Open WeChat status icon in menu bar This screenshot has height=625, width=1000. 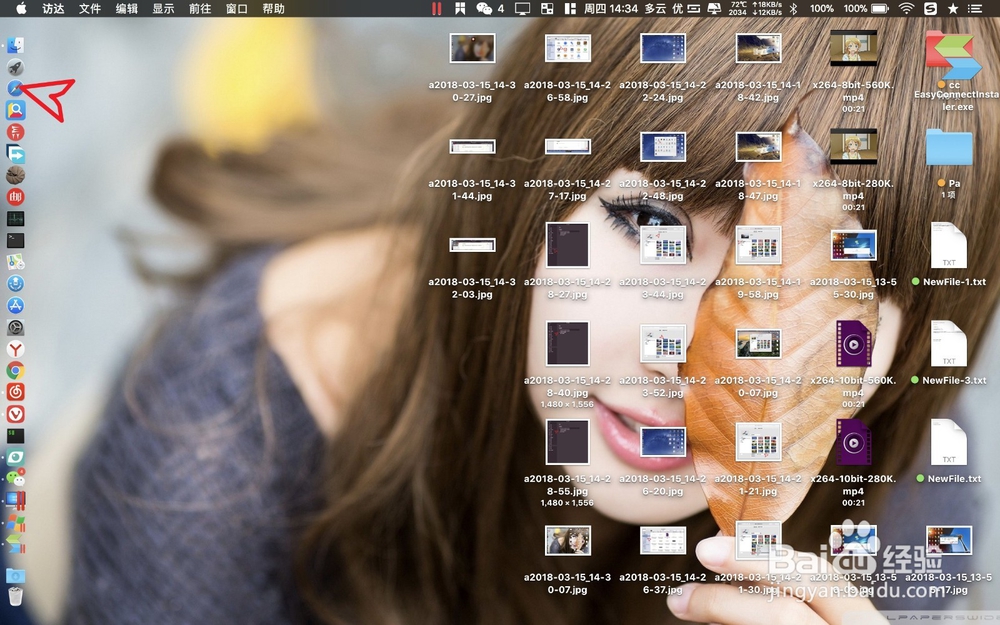485,8
